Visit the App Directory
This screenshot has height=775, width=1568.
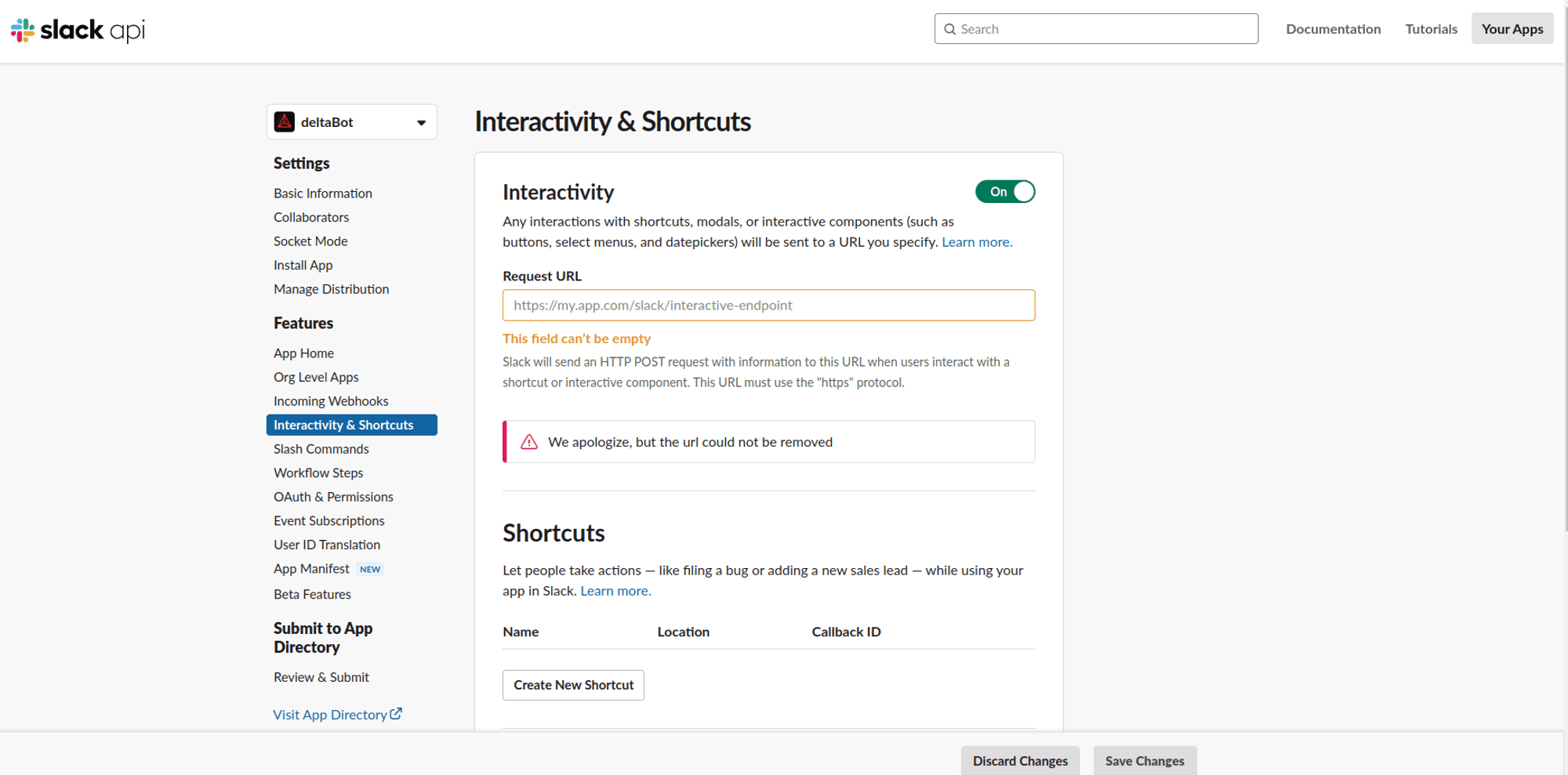click(x=332, y=714)
